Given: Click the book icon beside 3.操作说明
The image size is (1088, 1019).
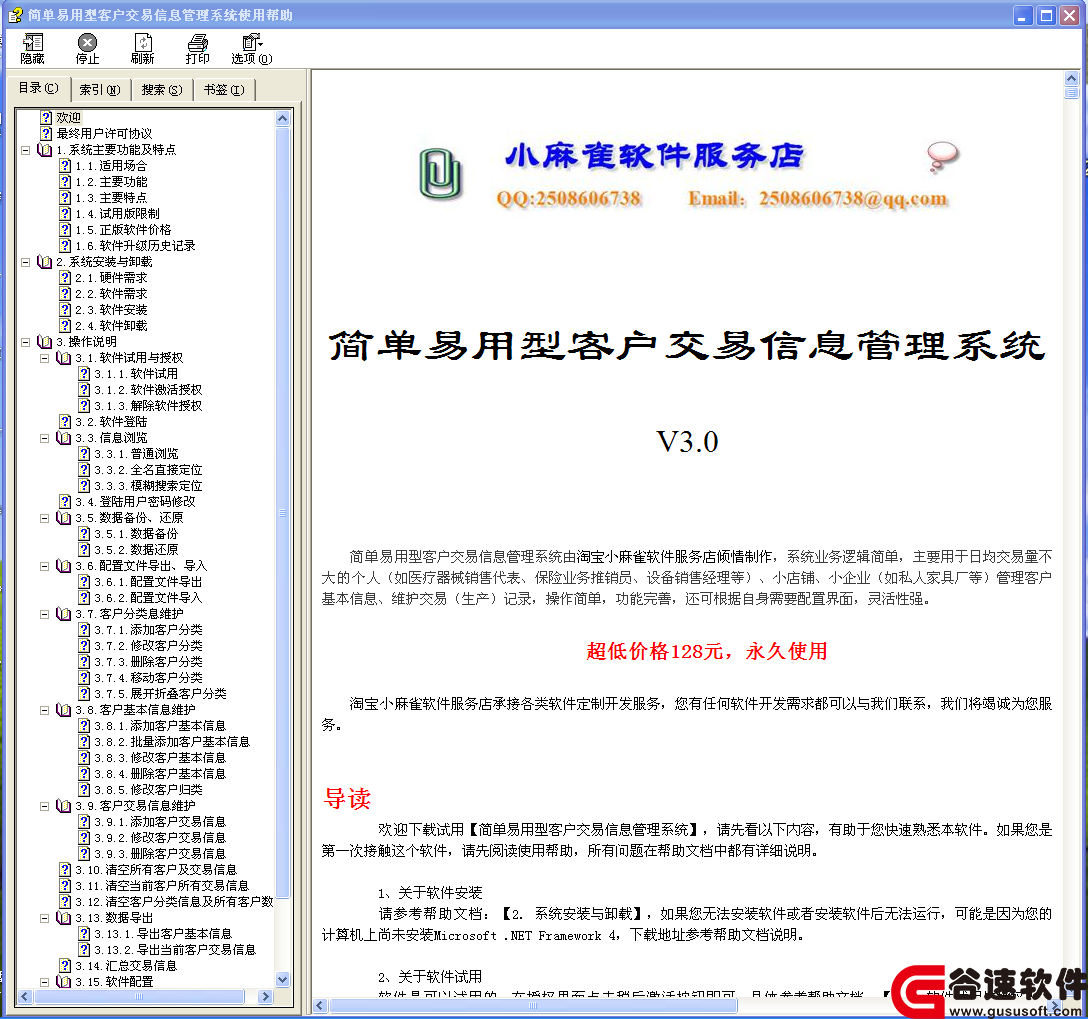Looking at the screenshot, I should coord(45,342).
